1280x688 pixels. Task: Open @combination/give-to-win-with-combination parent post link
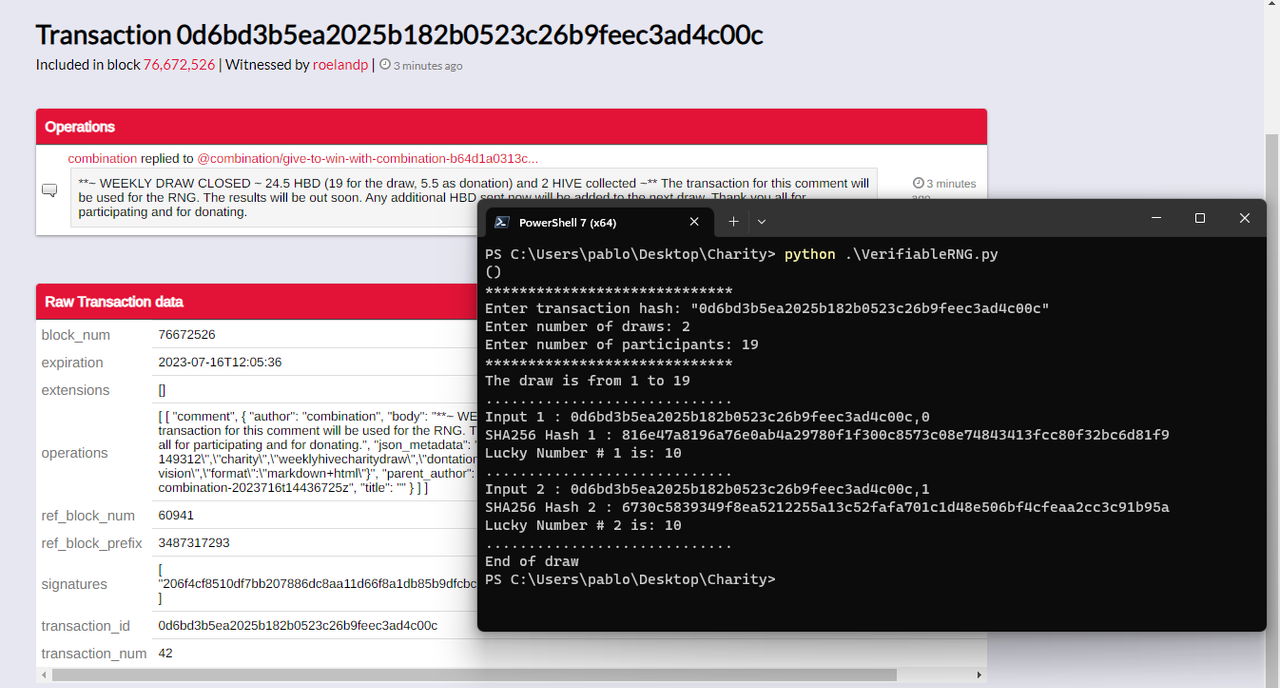point(368,158)
